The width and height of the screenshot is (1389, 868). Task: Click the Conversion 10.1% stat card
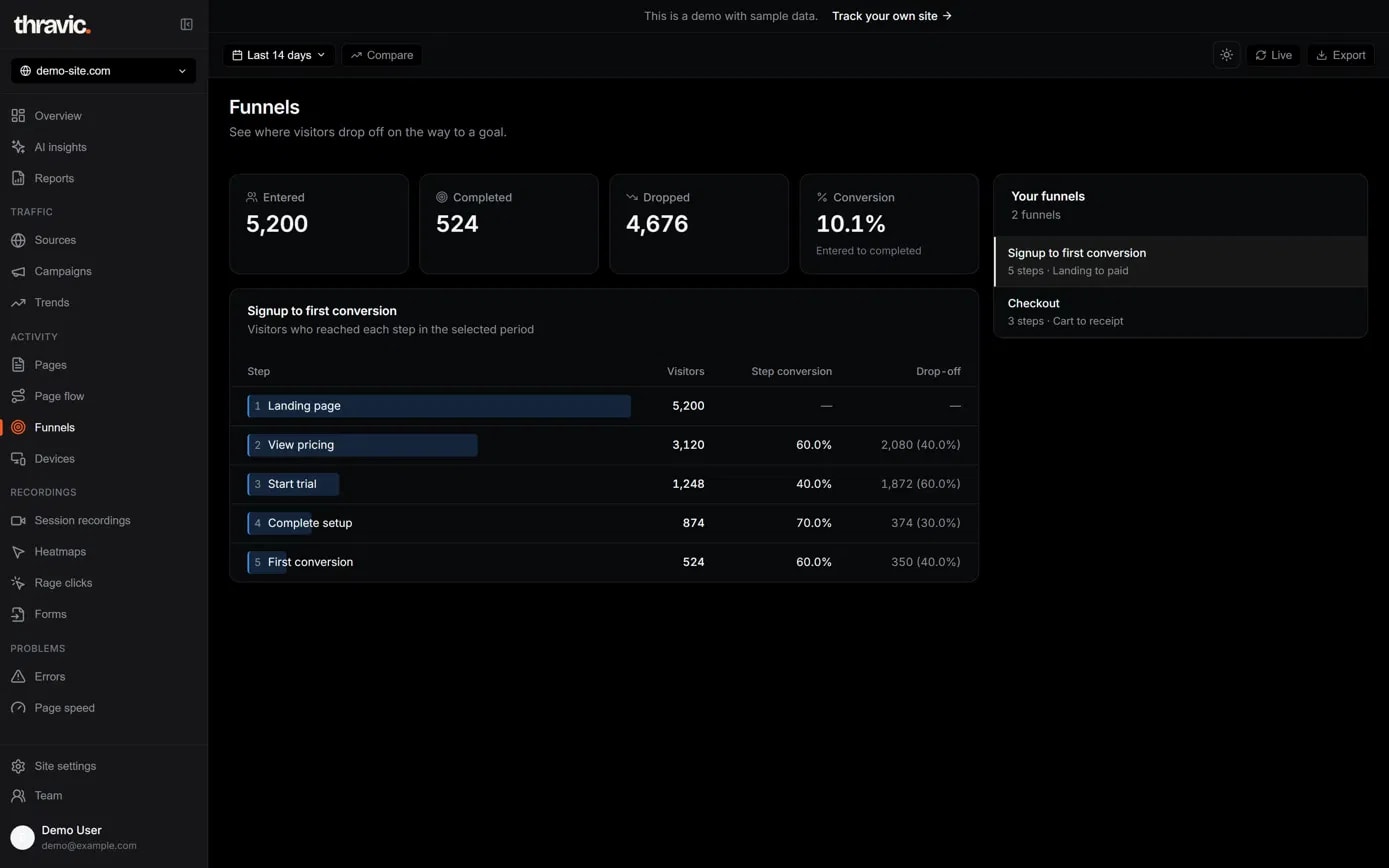pyautogui.click(x=889, y=224)
